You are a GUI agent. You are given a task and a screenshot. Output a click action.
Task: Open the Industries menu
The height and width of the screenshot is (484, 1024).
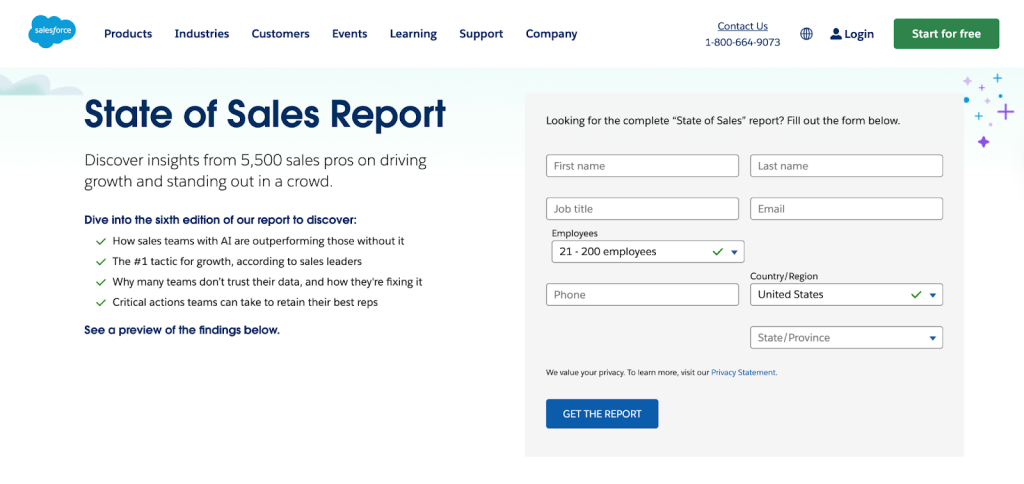(x=201, y=34)
